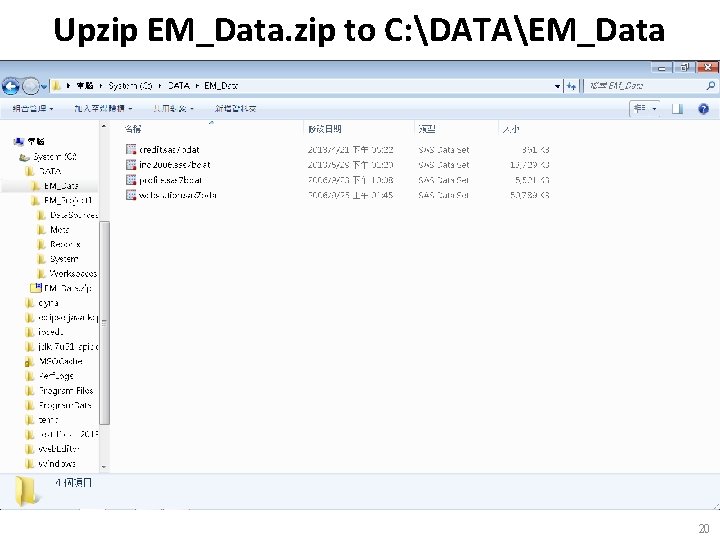Screen dimensions: 720x540
Task: Select the DATA folder in navigation tree
Action: click(x=50, y=171)
